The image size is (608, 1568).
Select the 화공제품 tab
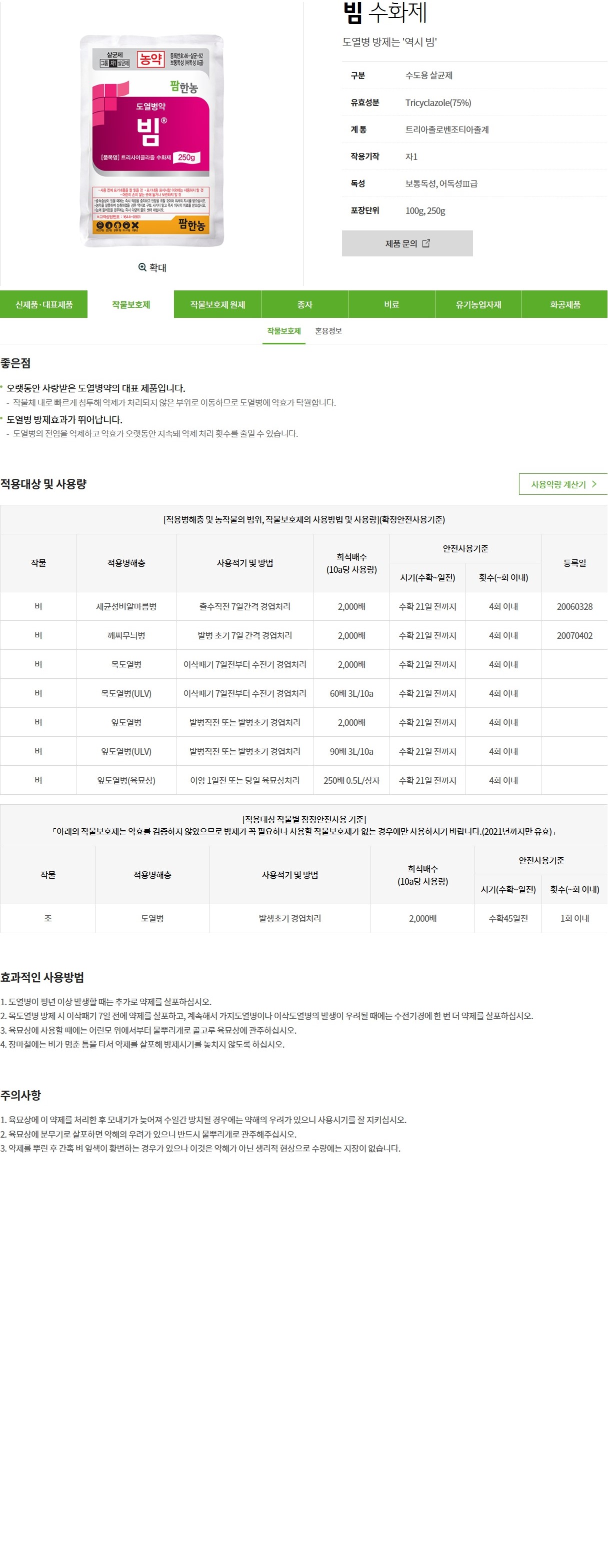(x=565, y=304)
